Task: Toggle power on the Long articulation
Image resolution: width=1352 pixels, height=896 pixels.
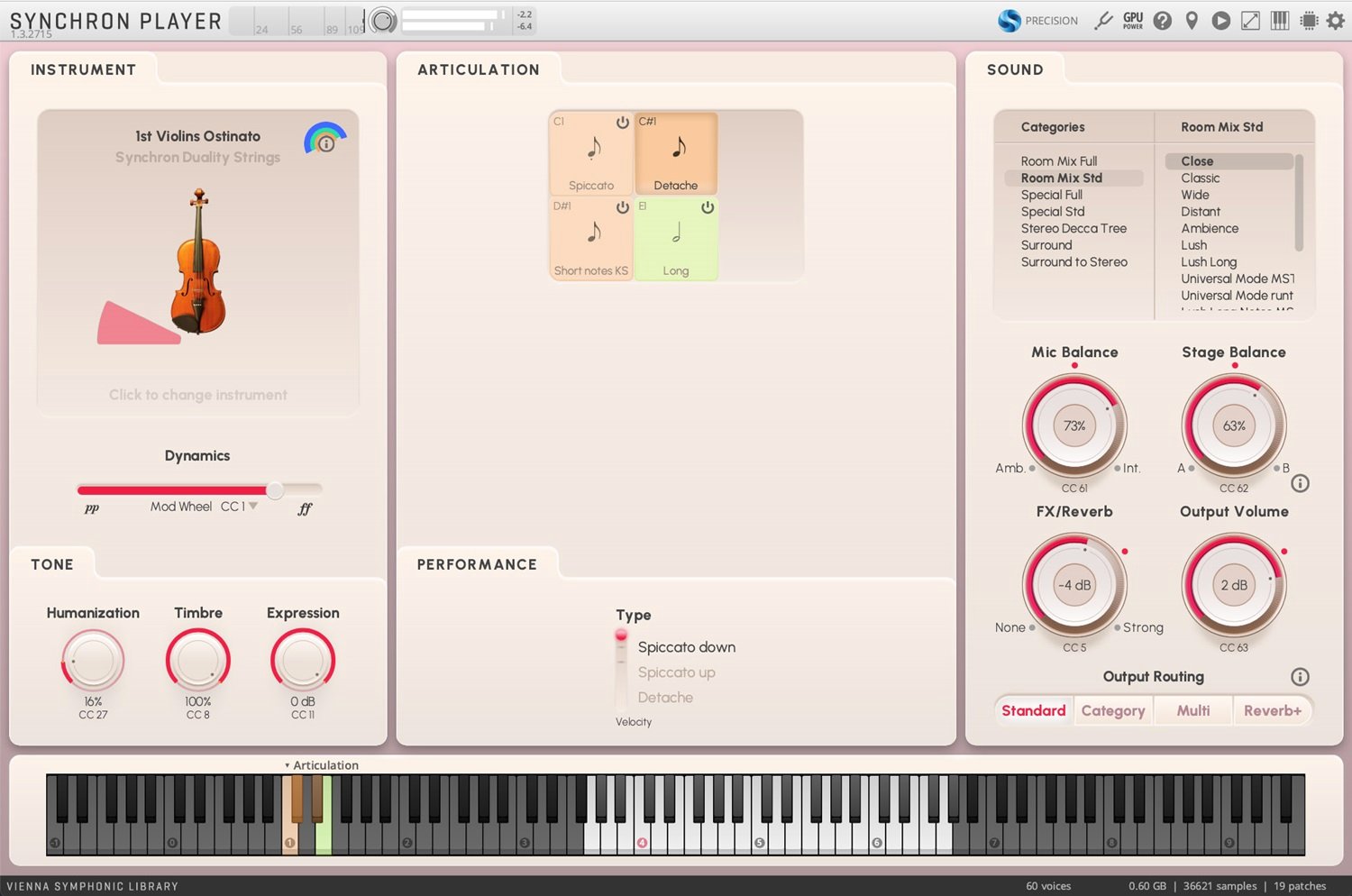Action: click(708, 208)
